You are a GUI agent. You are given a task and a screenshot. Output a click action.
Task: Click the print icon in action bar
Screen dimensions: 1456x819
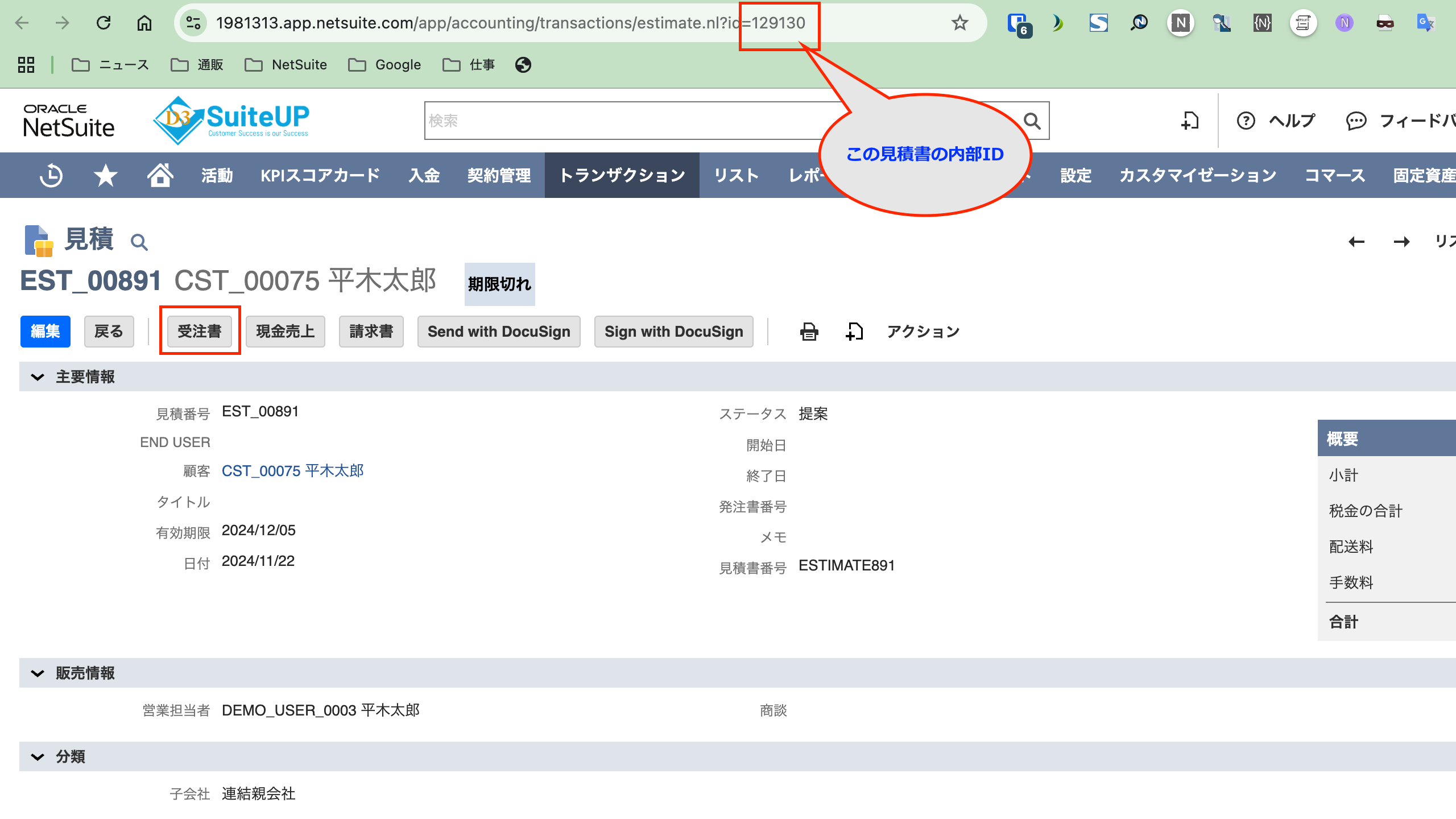click(809, 332)
